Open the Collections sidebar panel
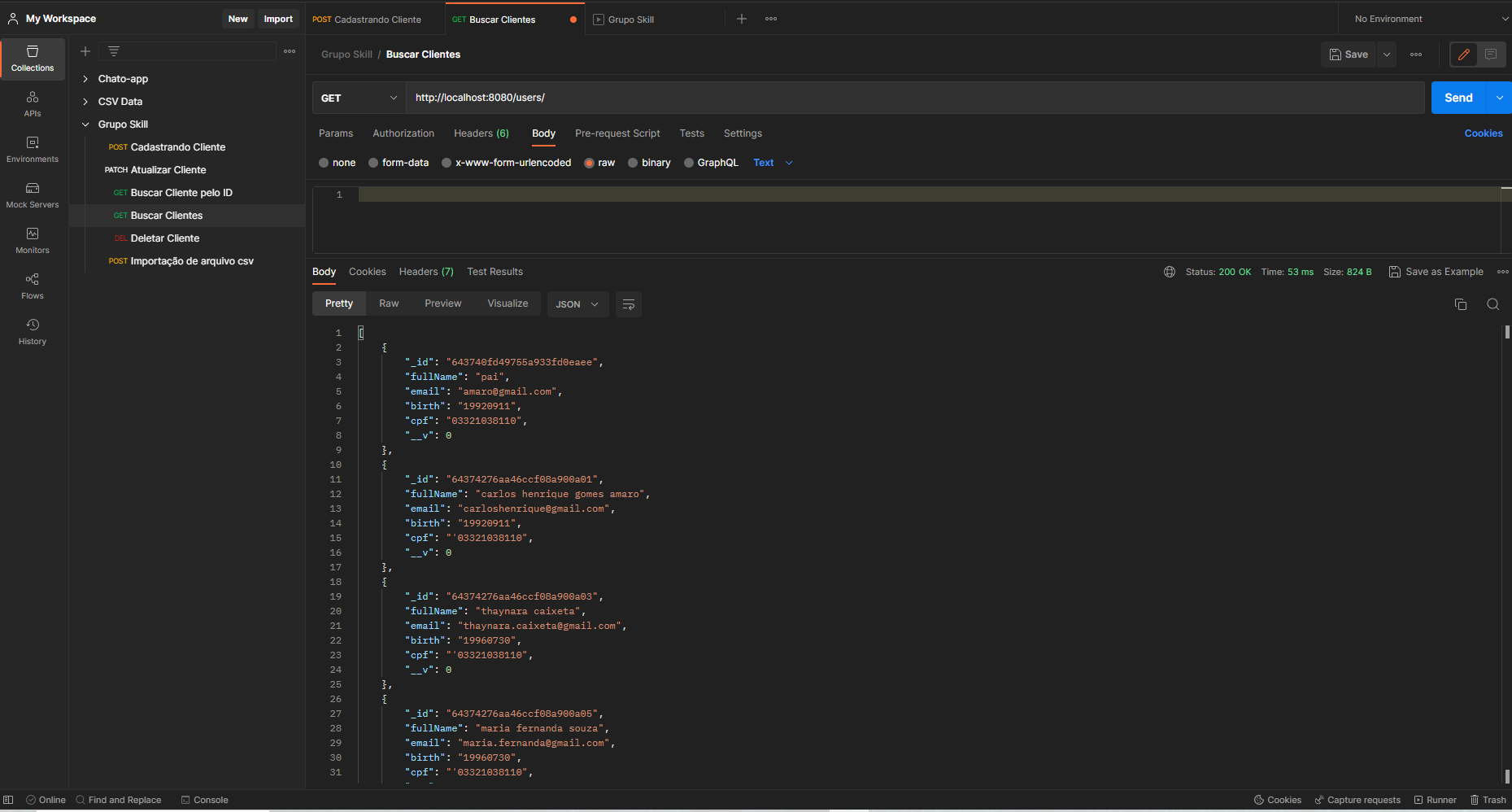1512x812 pixels. [33, 59]
